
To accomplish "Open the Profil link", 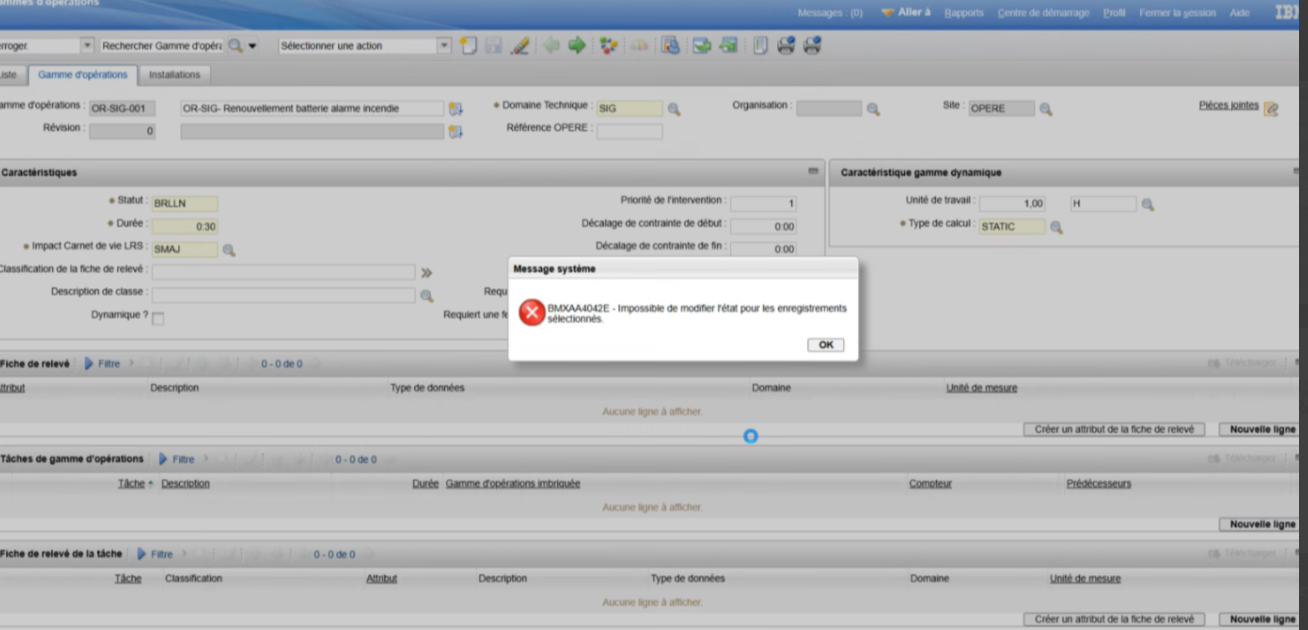I will point(1114,13).
